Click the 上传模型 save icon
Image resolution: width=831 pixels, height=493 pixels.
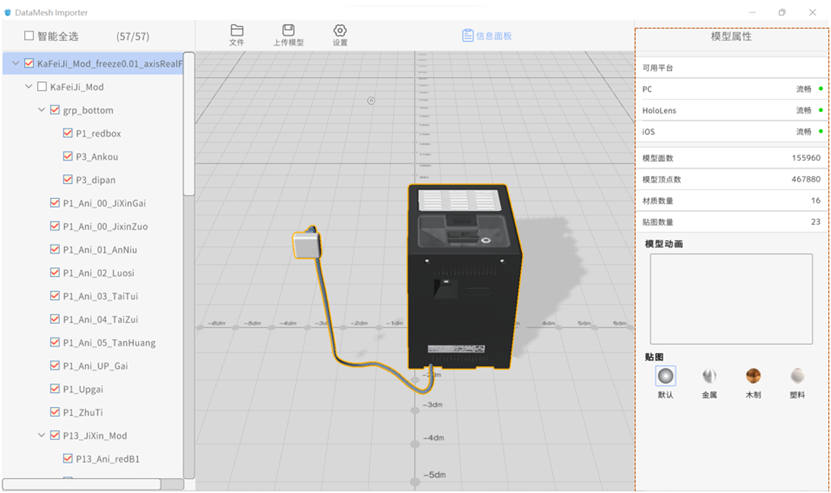288,30
